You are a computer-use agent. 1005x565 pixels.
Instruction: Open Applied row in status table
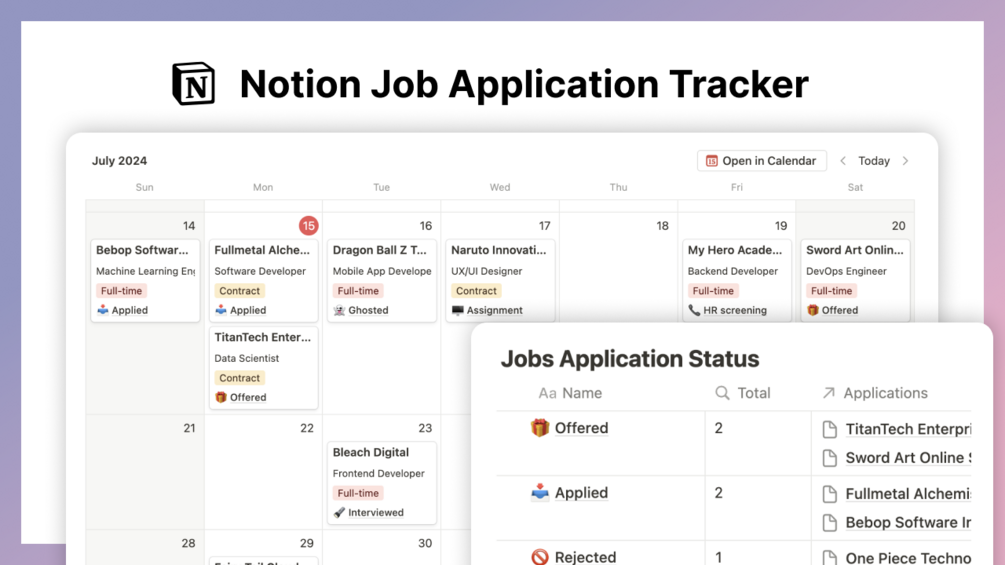[x=733, y=508]
